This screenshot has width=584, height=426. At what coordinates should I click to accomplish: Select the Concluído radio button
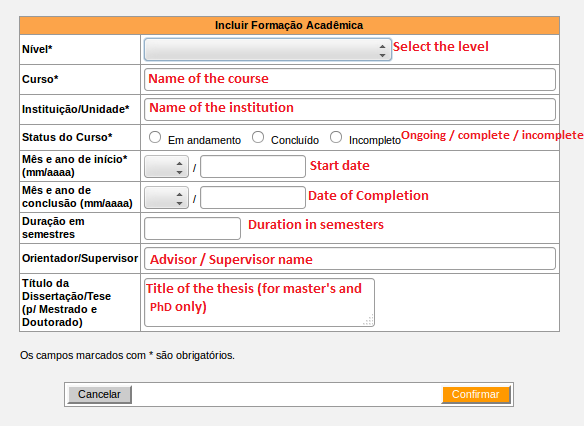pyautogui.click(x=258, y=137)
